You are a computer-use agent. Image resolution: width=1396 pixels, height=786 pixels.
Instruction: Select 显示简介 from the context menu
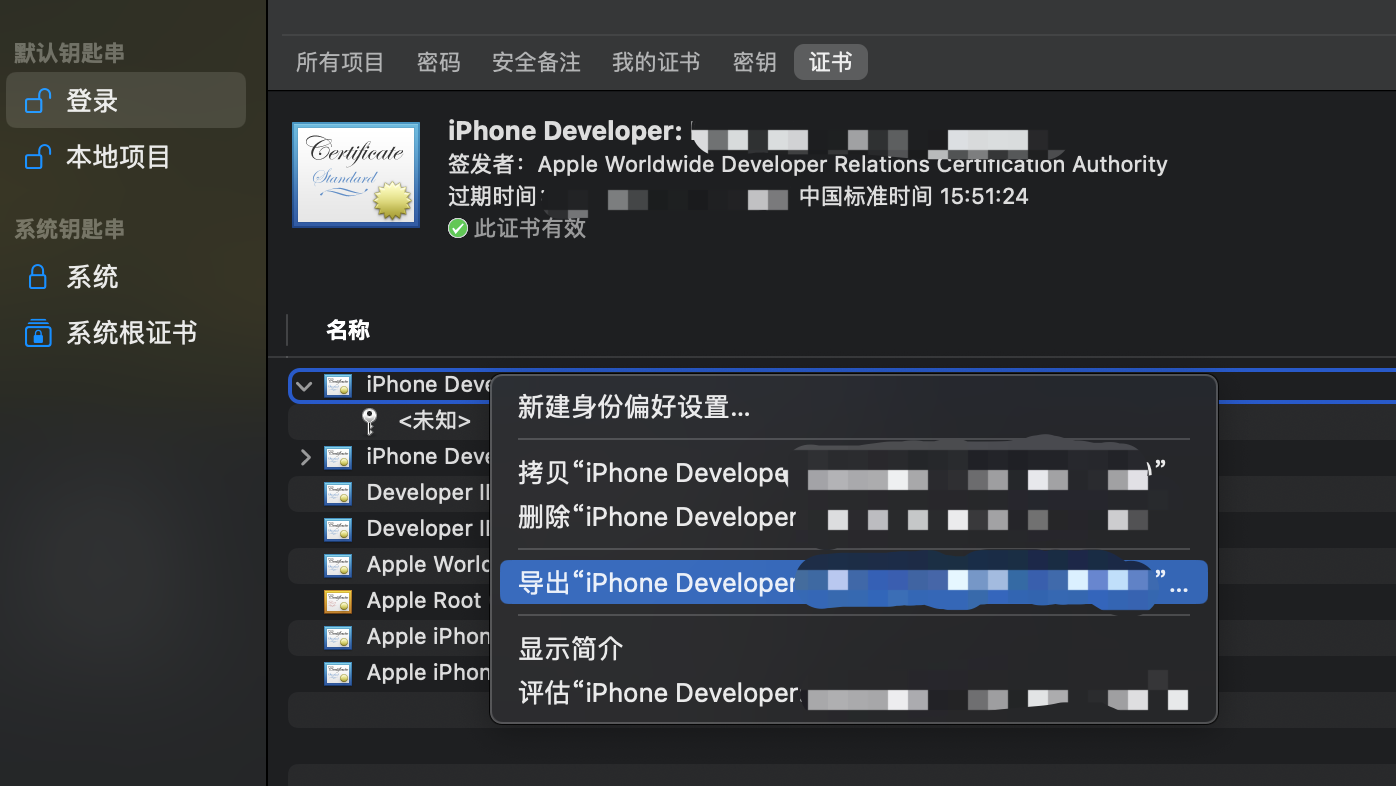tap(571, 649)
